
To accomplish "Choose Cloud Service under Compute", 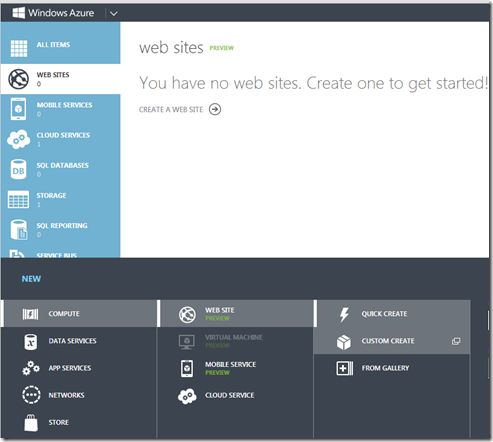I will click(235, 396).
